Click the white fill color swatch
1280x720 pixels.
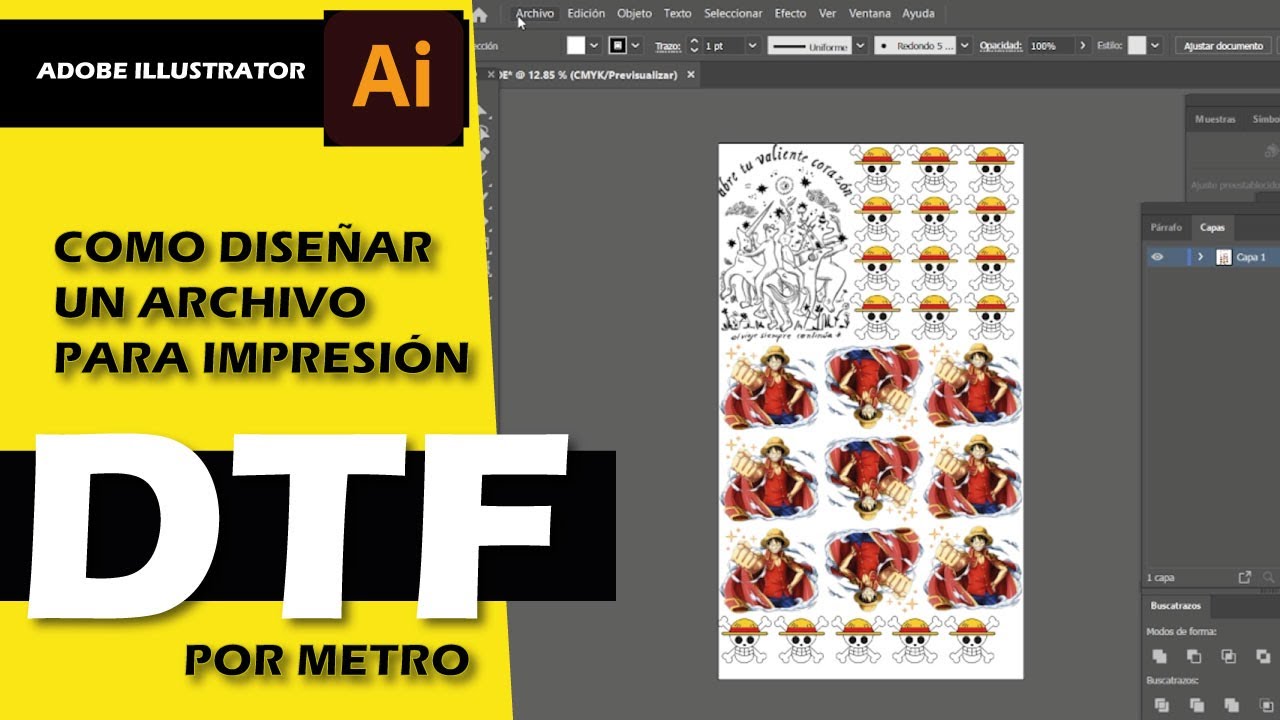(576, 46)
